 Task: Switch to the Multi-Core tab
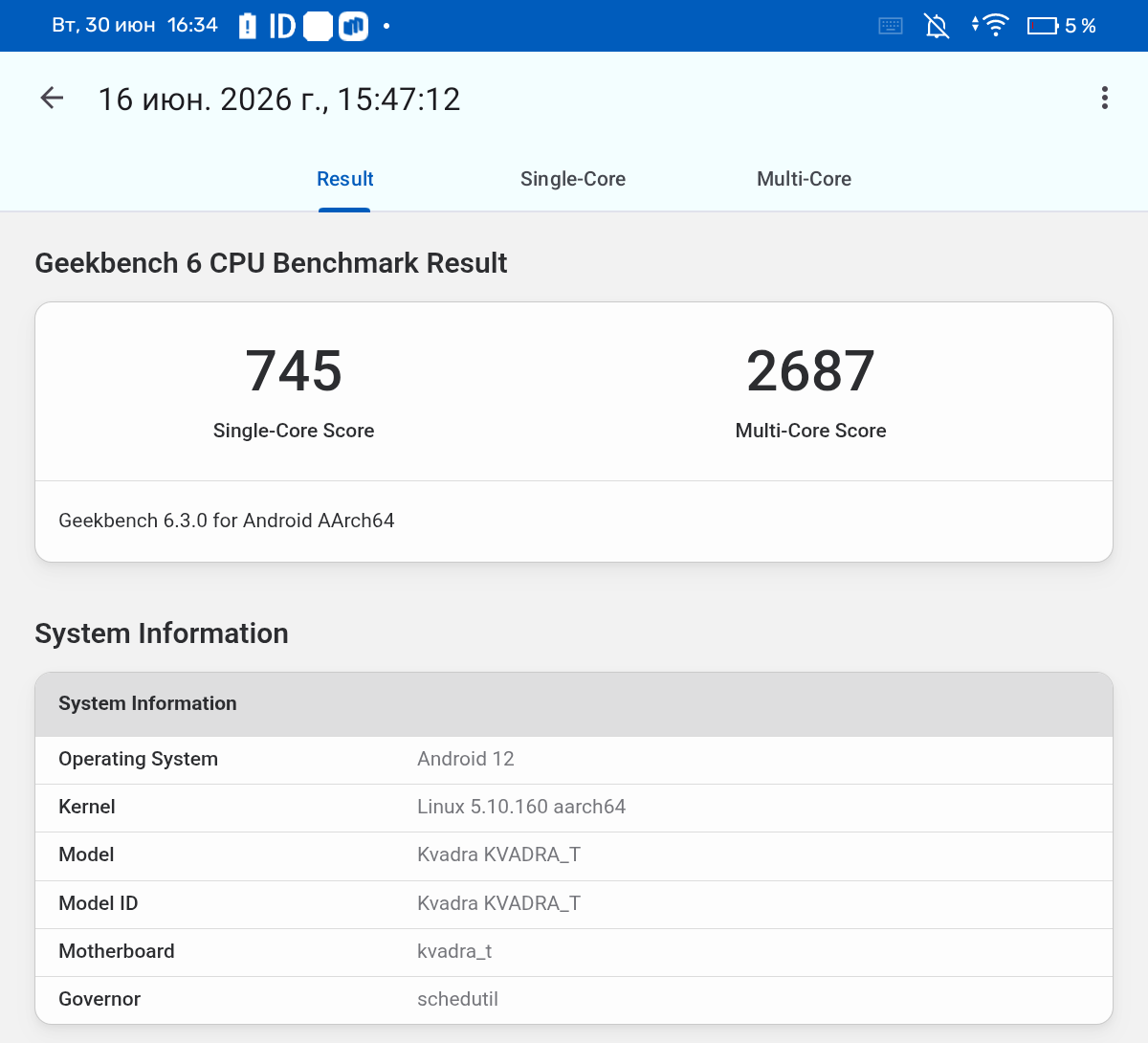pyautogui.click(x=804, y=179)
